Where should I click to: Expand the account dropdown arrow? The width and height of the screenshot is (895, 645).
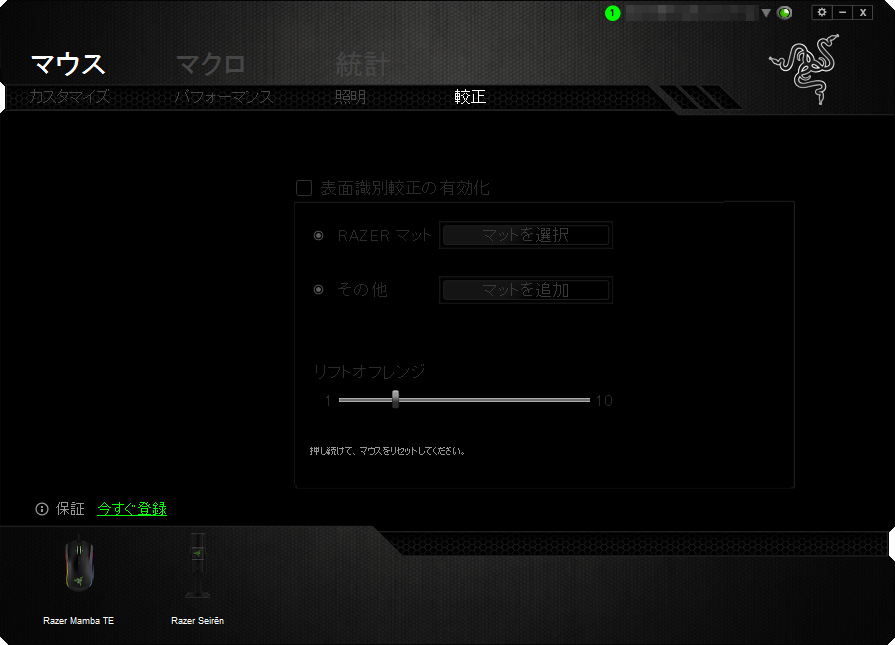click(766, 13)
